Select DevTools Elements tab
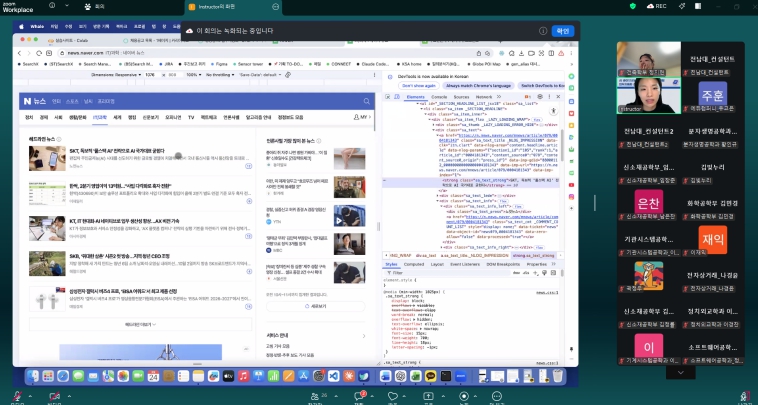The image size is (758, 405). tap(415, 97)
